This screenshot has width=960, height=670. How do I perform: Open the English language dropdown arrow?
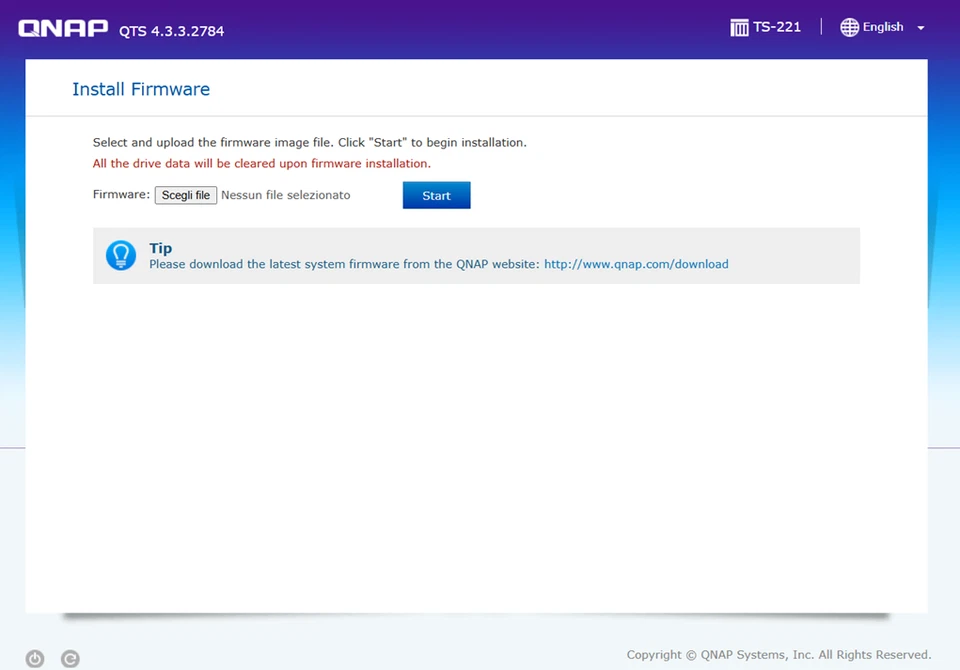(x=920, y=28)
